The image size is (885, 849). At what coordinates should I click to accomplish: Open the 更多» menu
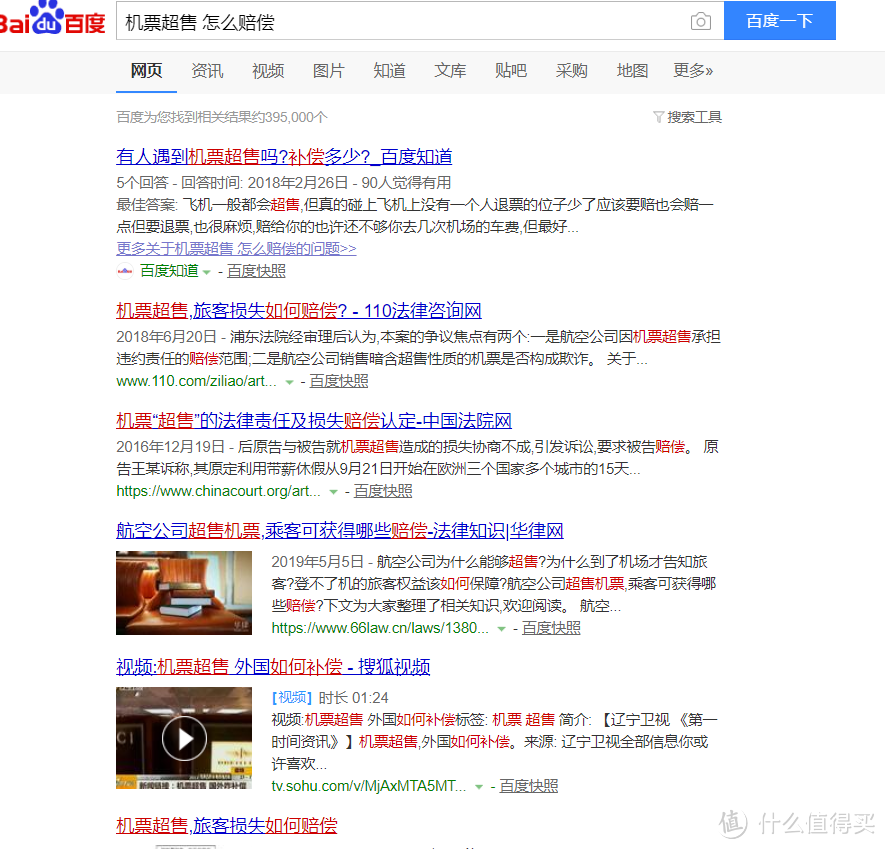pyautogui.click(x=693, y=71)
